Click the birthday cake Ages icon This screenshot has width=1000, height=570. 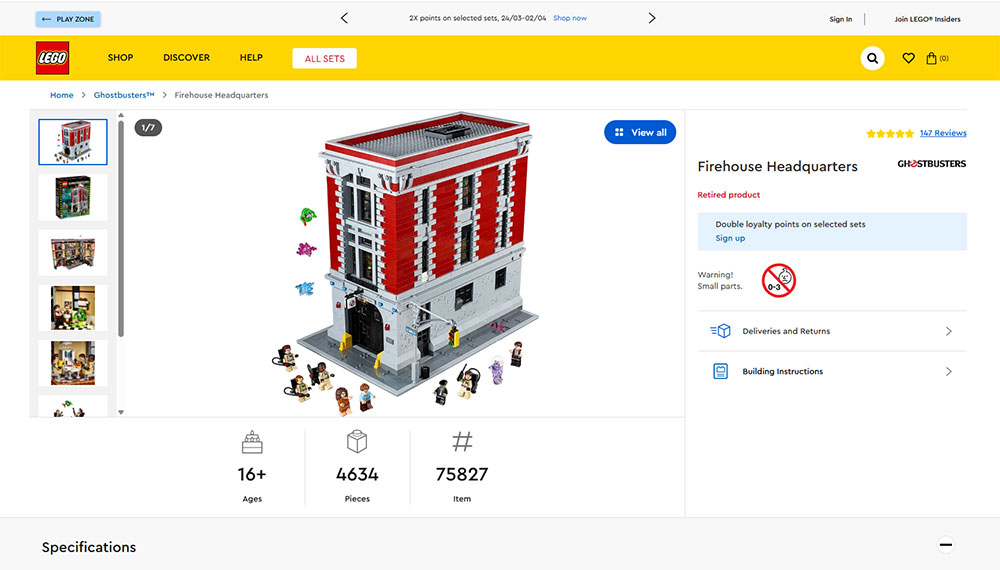(252, 442)
